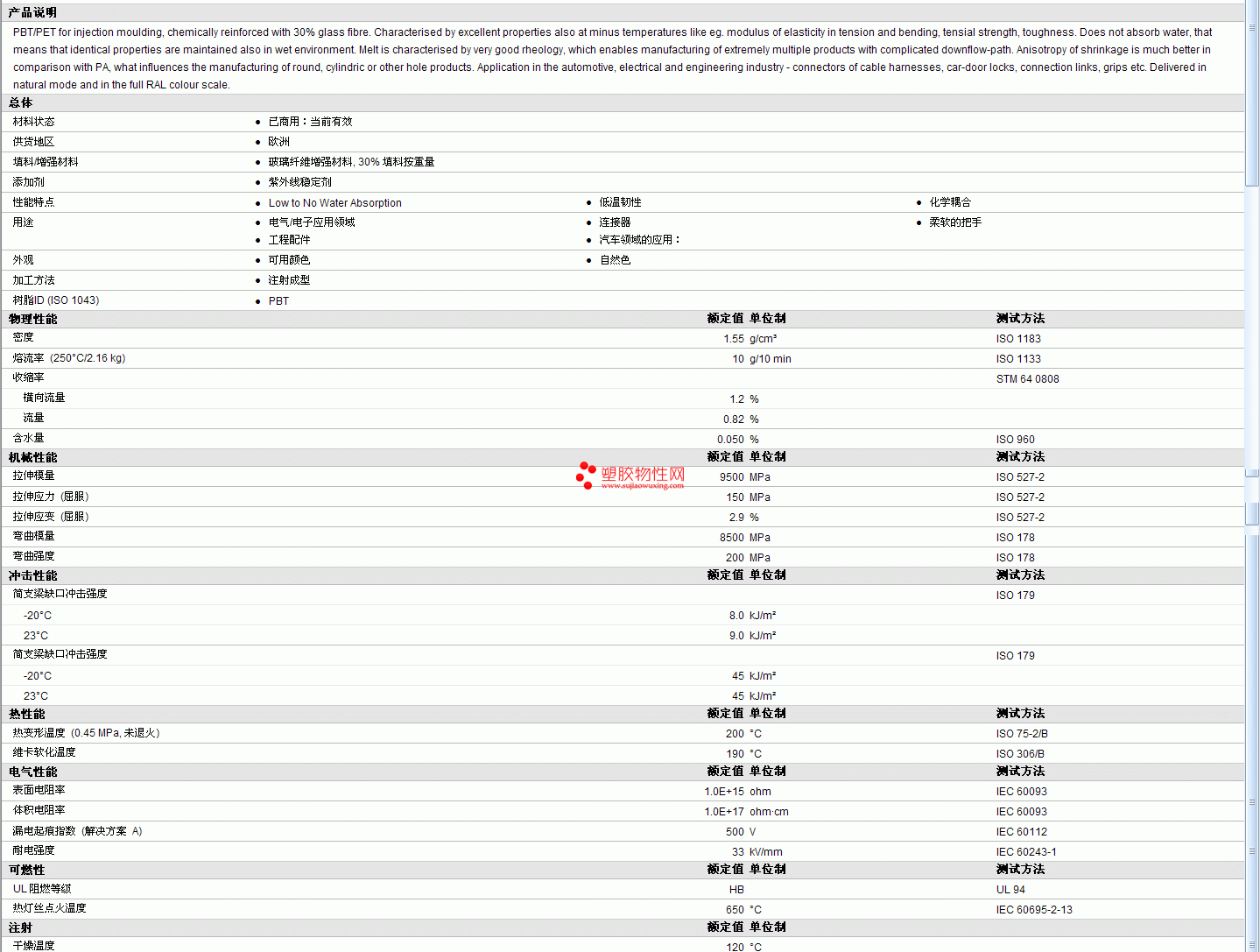Click the 横向流量 shrinkage value 1.2
The image size is (1260, 952).
pyautogui.click(x=737, y=399)
